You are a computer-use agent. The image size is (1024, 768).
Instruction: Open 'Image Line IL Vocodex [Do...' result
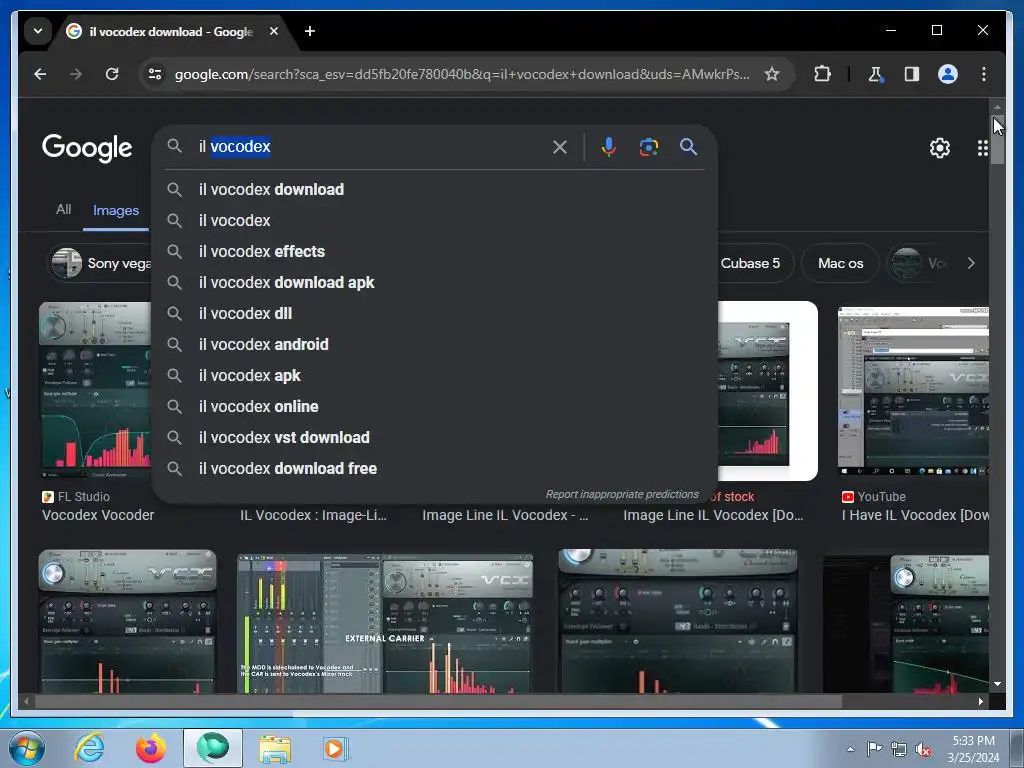pyautogui.click(x=713, y=515)
